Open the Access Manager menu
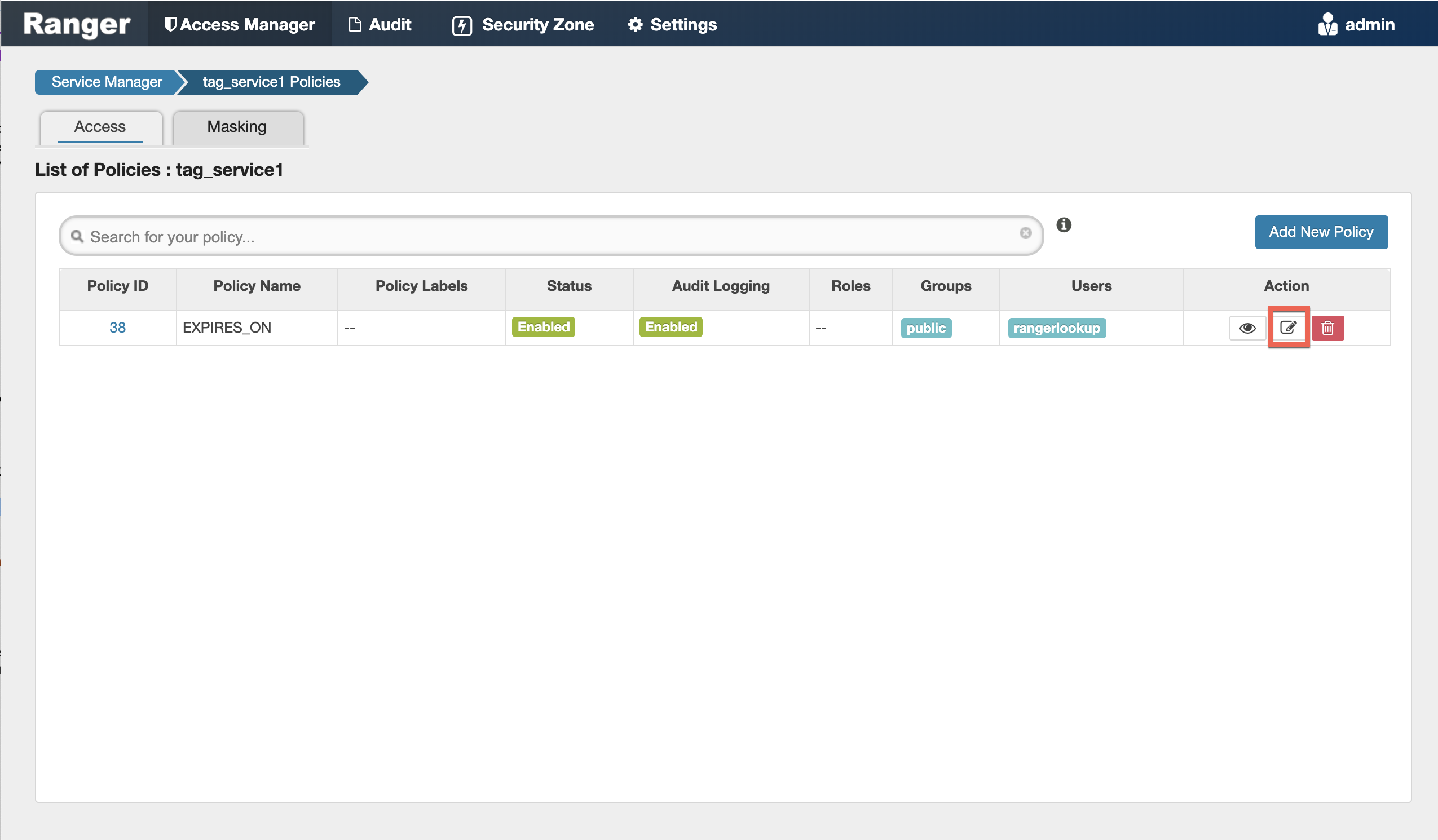The height and width of the screenshot is (840, 1438). [x=240, y=25]
